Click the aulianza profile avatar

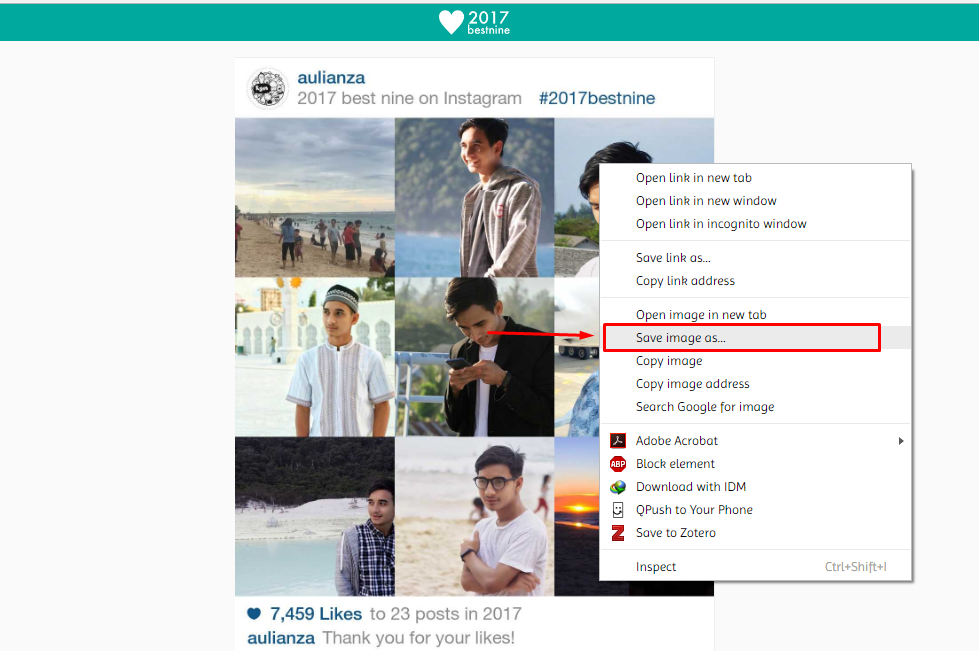click(x=268, y=88)
